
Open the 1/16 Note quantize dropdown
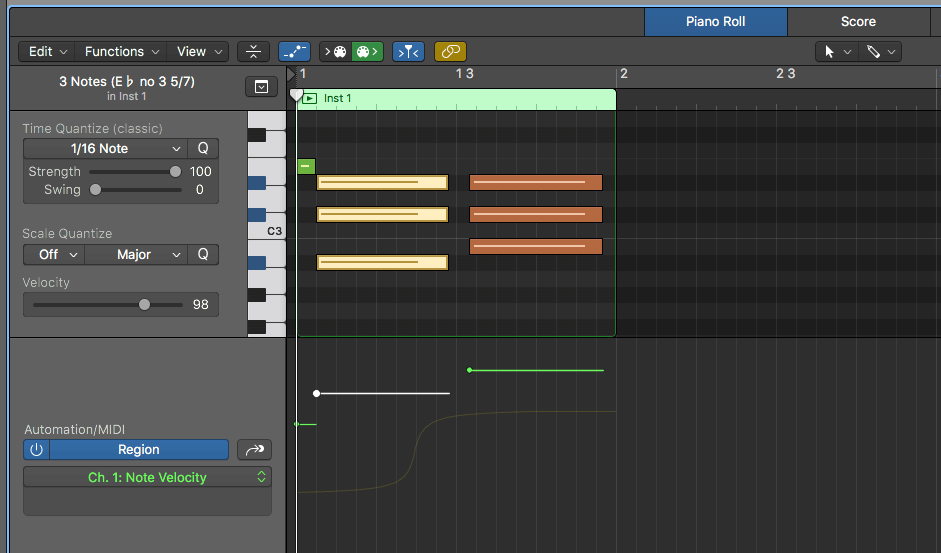point(106,148)
